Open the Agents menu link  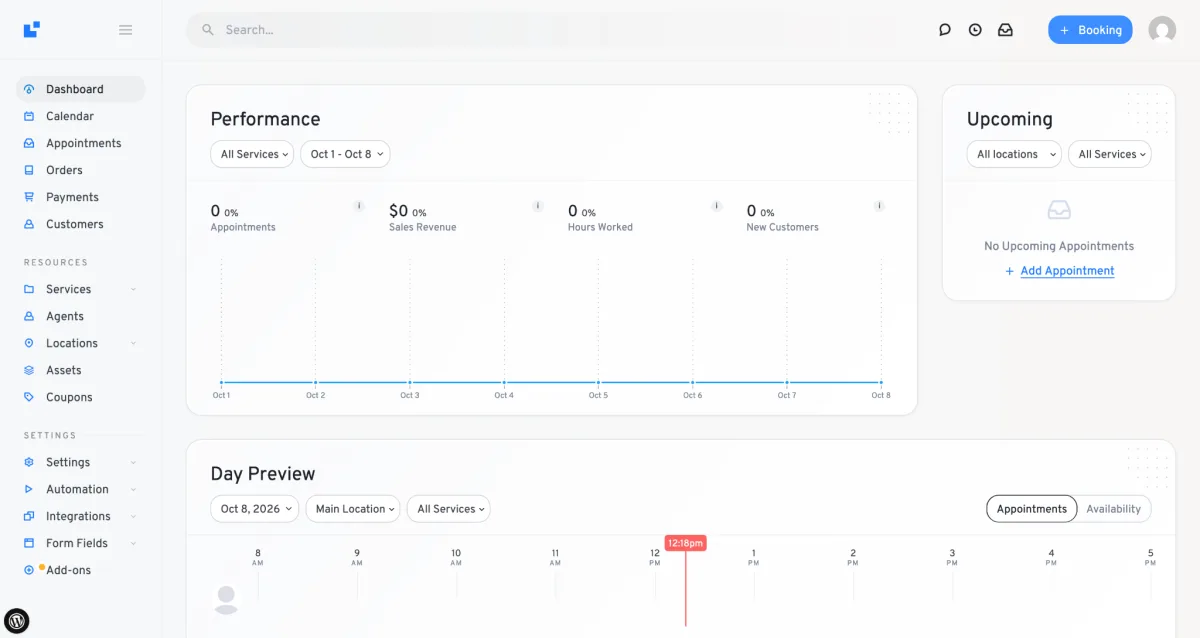point(80,316)
